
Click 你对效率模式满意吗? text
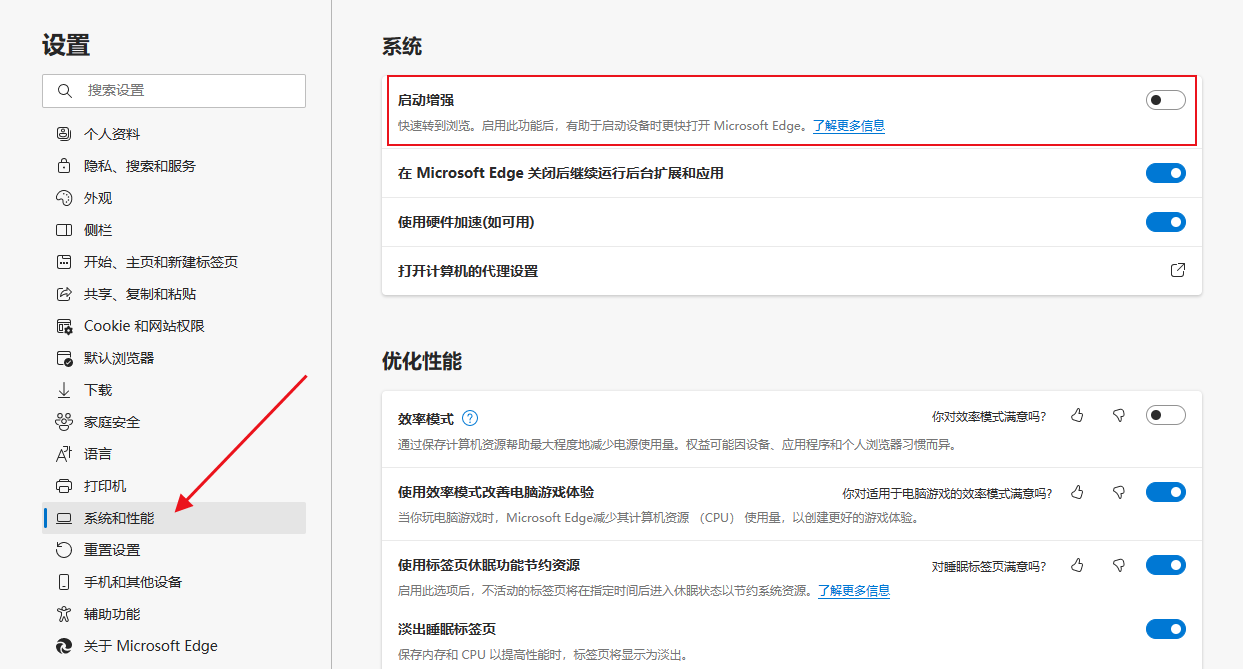989,416
